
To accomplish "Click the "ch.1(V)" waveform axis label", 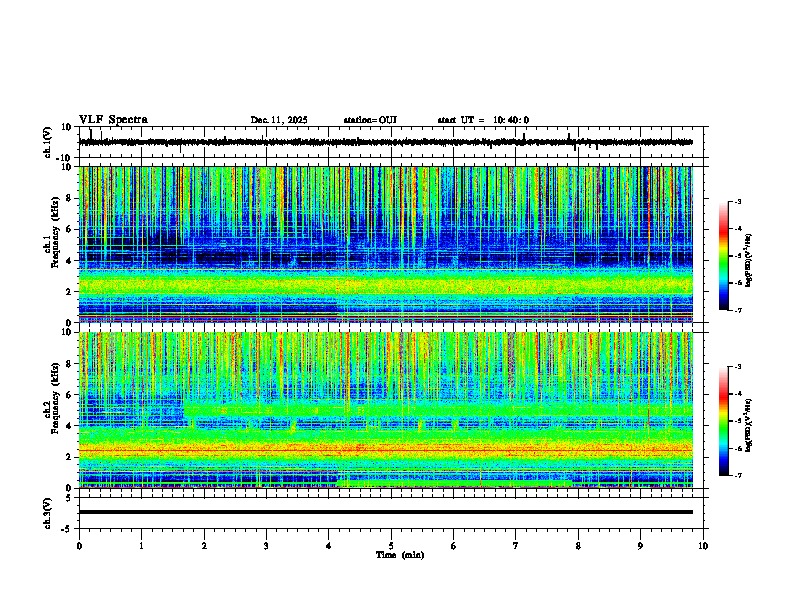I will 48,142.
